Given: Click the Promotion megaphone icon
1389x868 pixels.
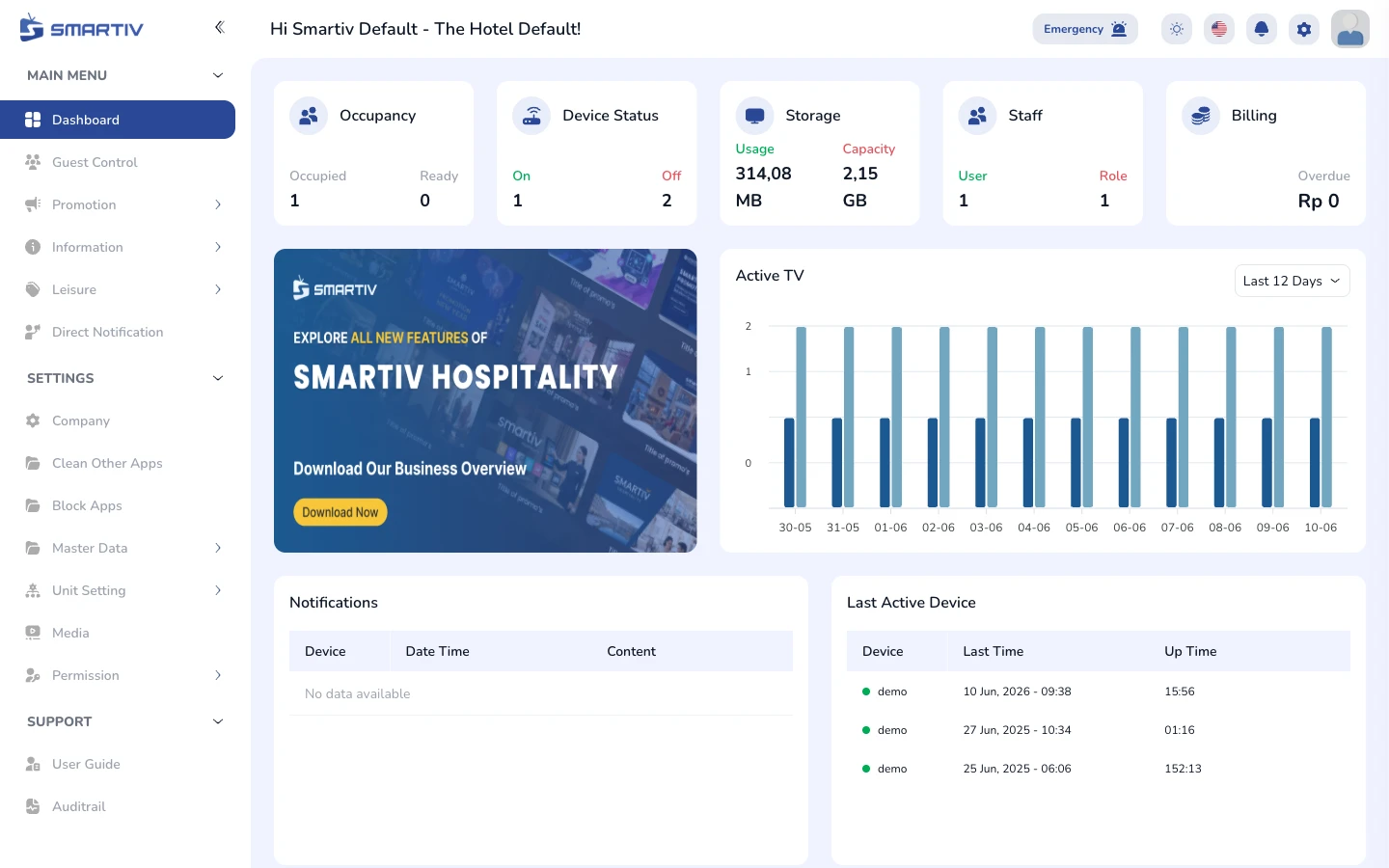Looking at the screenshot, I should click(33, 204).
